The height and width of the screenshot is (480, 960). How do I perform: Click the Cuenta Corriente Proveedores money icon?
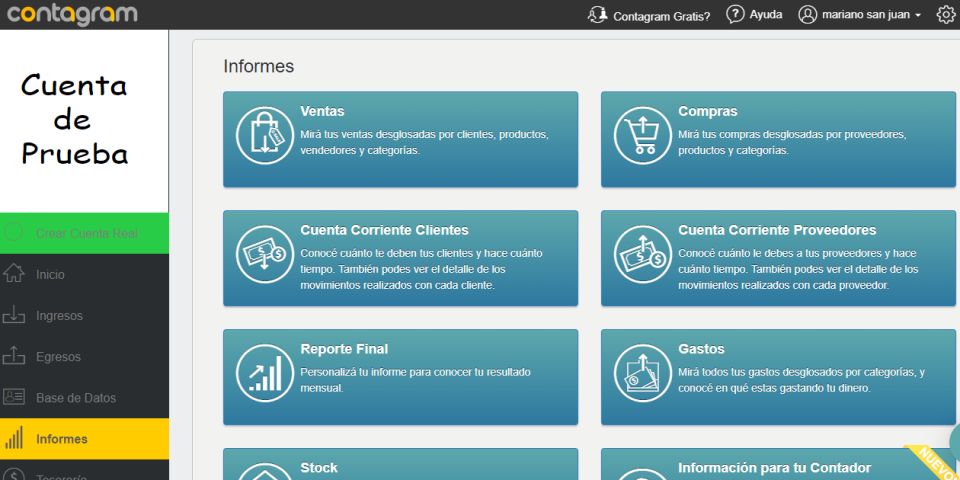tap(642, 254)
